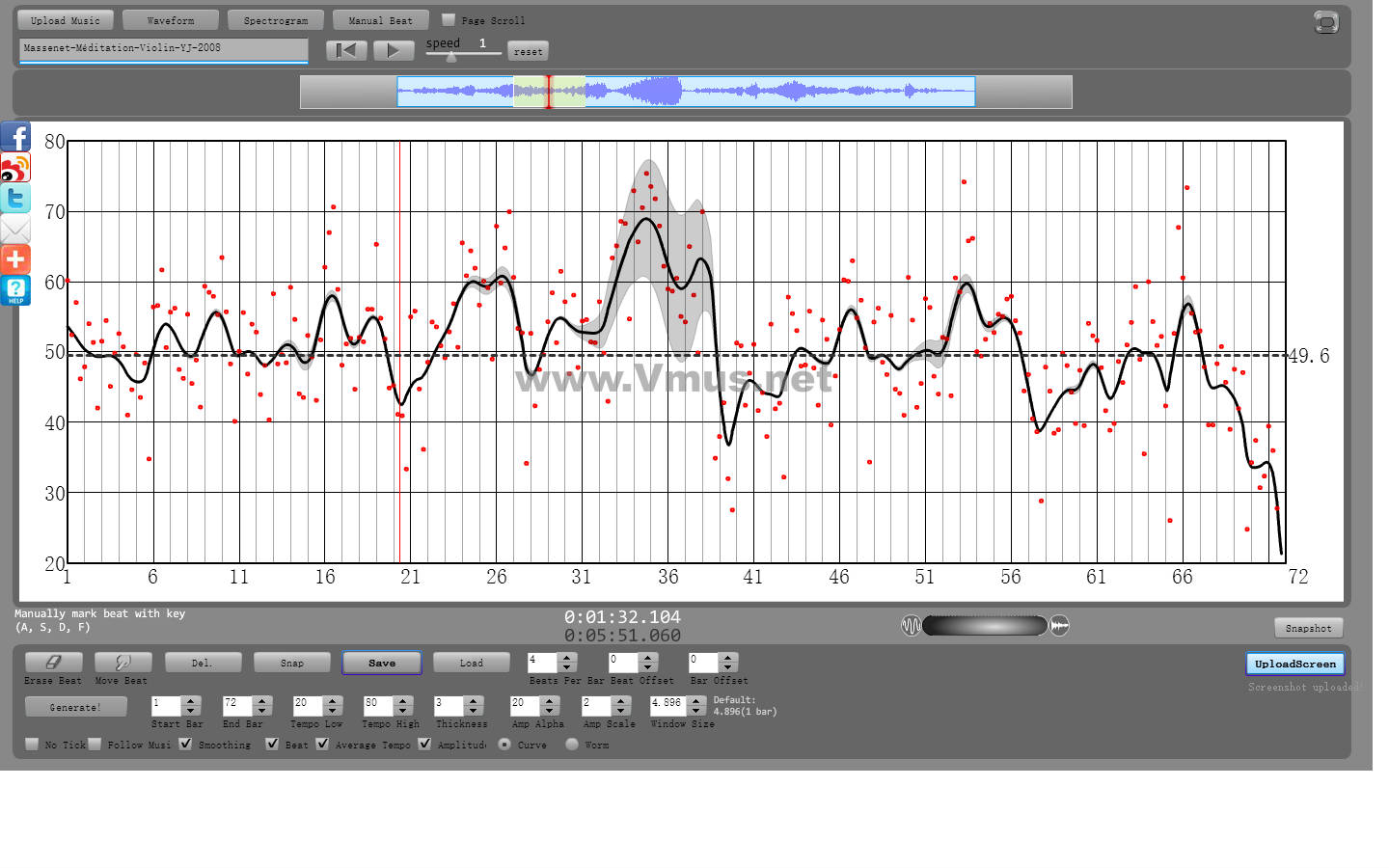This screenshot has height=868, width=1389.
Task: Increase Start Bar with the up arrow
Action: 191,701
